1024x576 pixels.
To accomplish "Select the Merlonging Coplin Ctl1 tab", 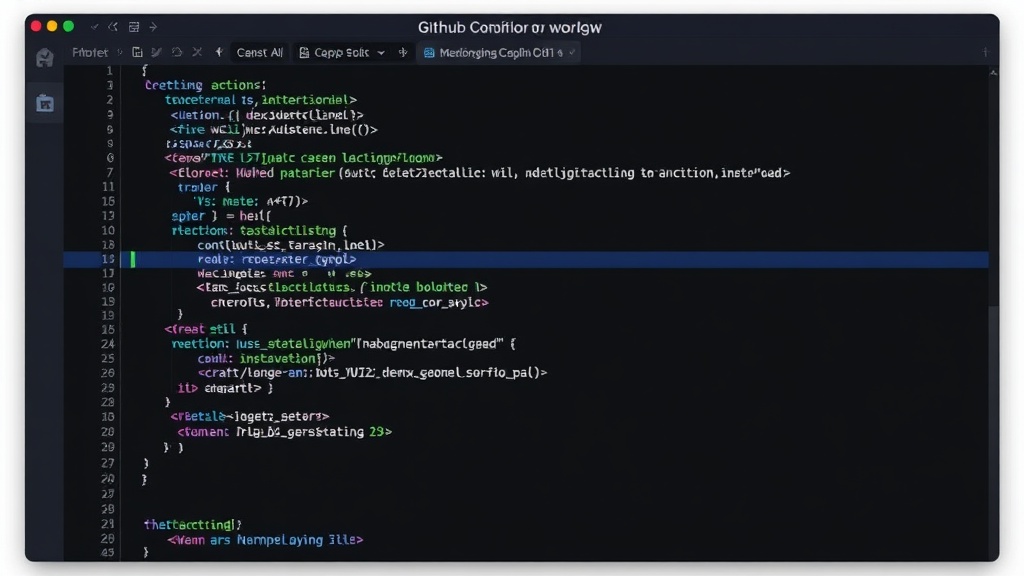I will (x=500, y=53).
